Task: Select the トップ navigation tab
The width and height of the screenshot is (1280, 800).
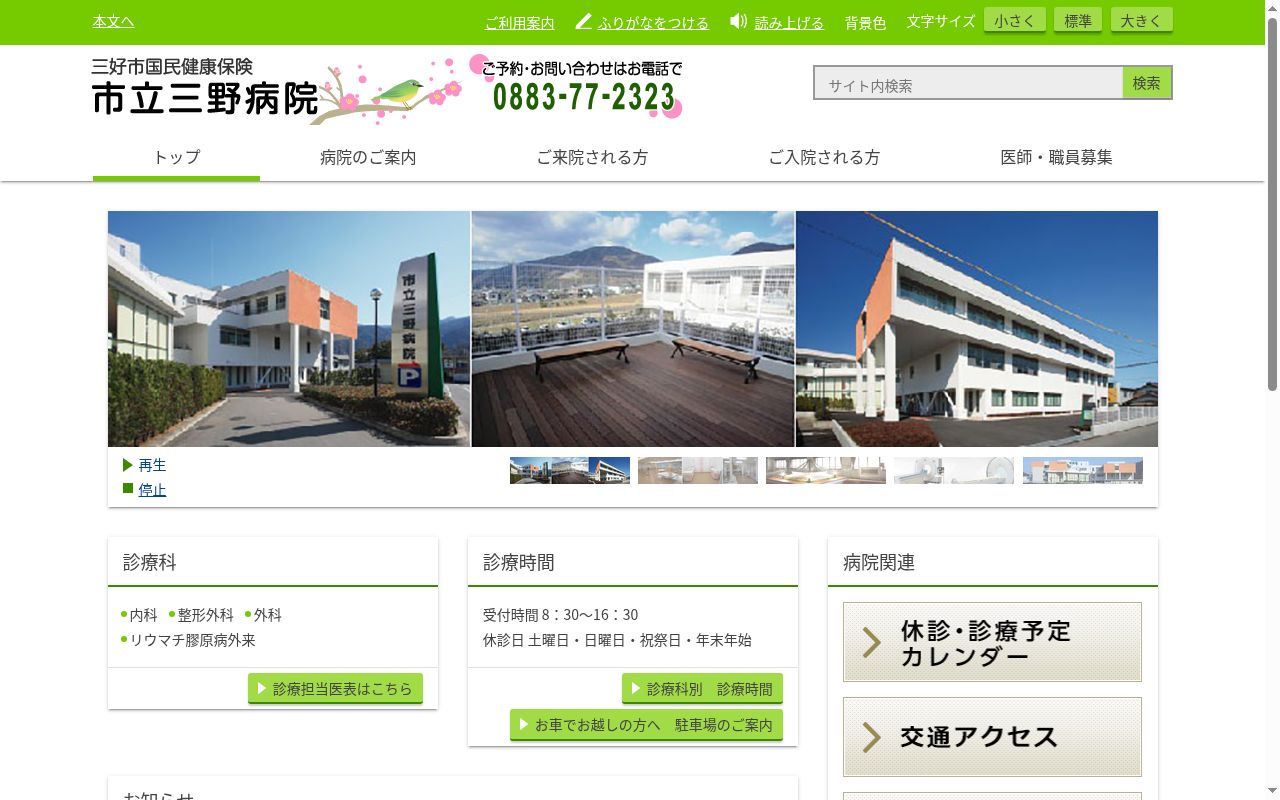Action: 176,157
